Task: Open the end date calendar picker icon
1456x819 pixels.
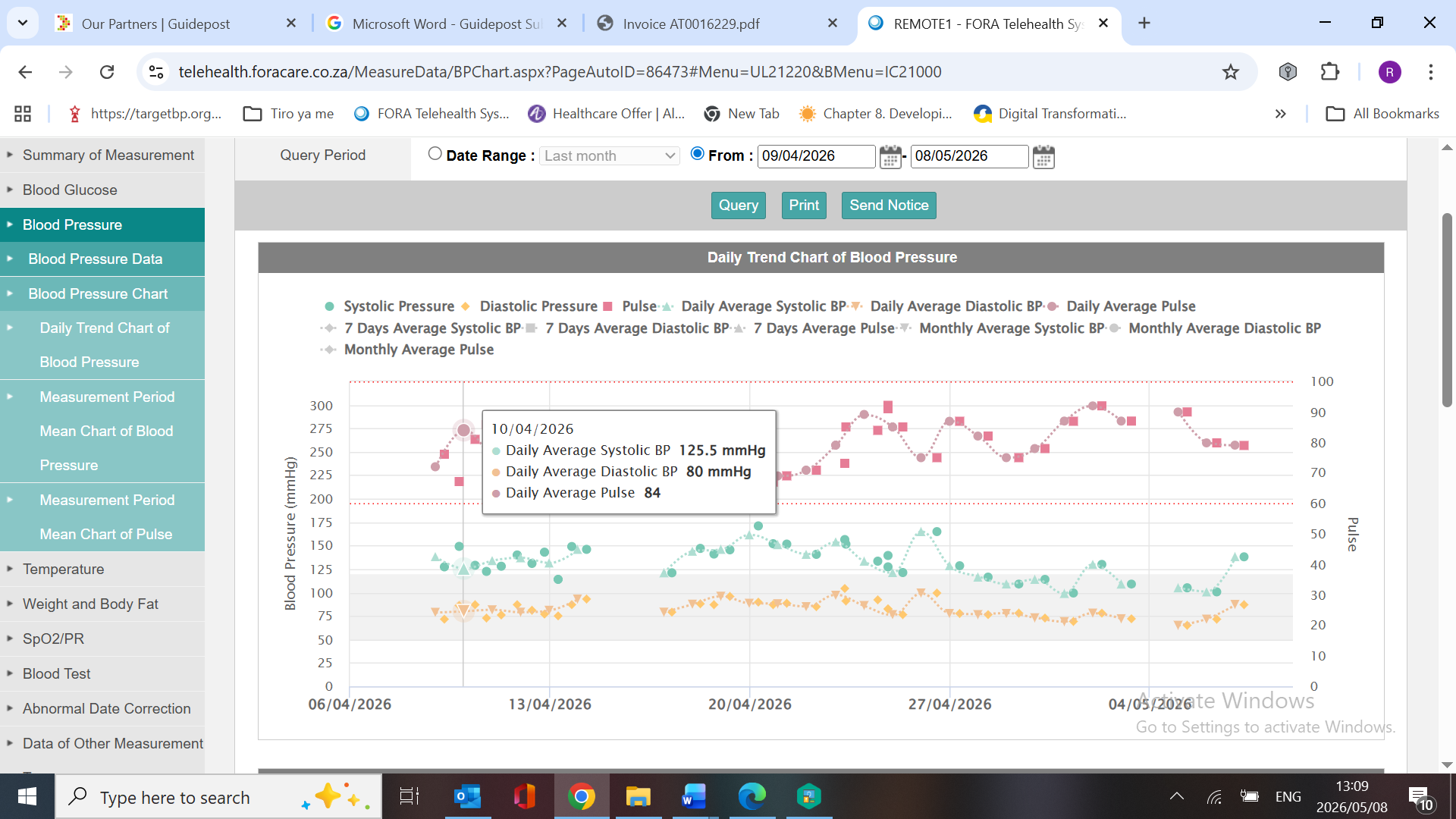Action: point(1043,157)
